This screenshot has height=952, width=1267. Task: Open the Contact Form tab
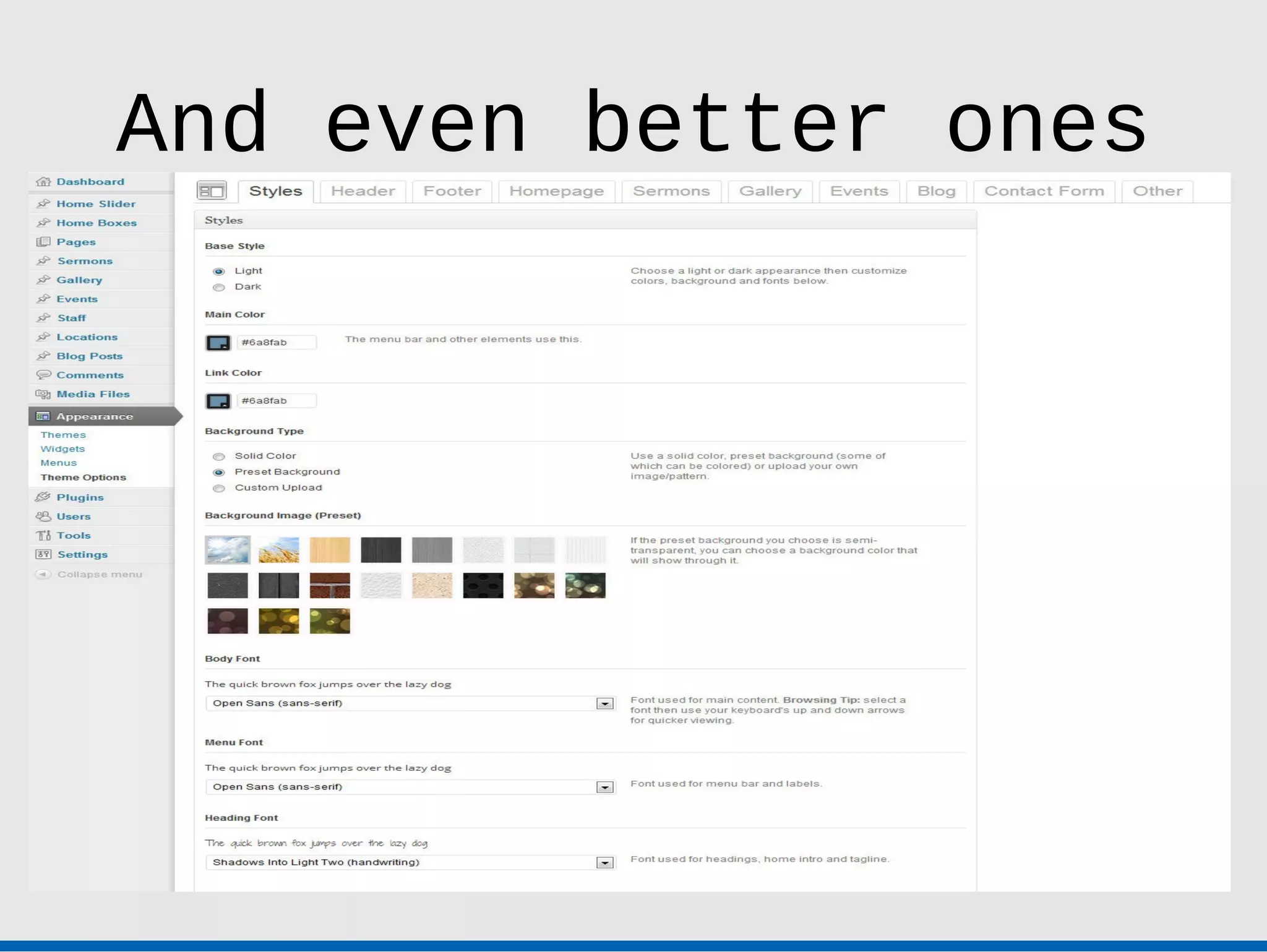(x=1044, y=192)
